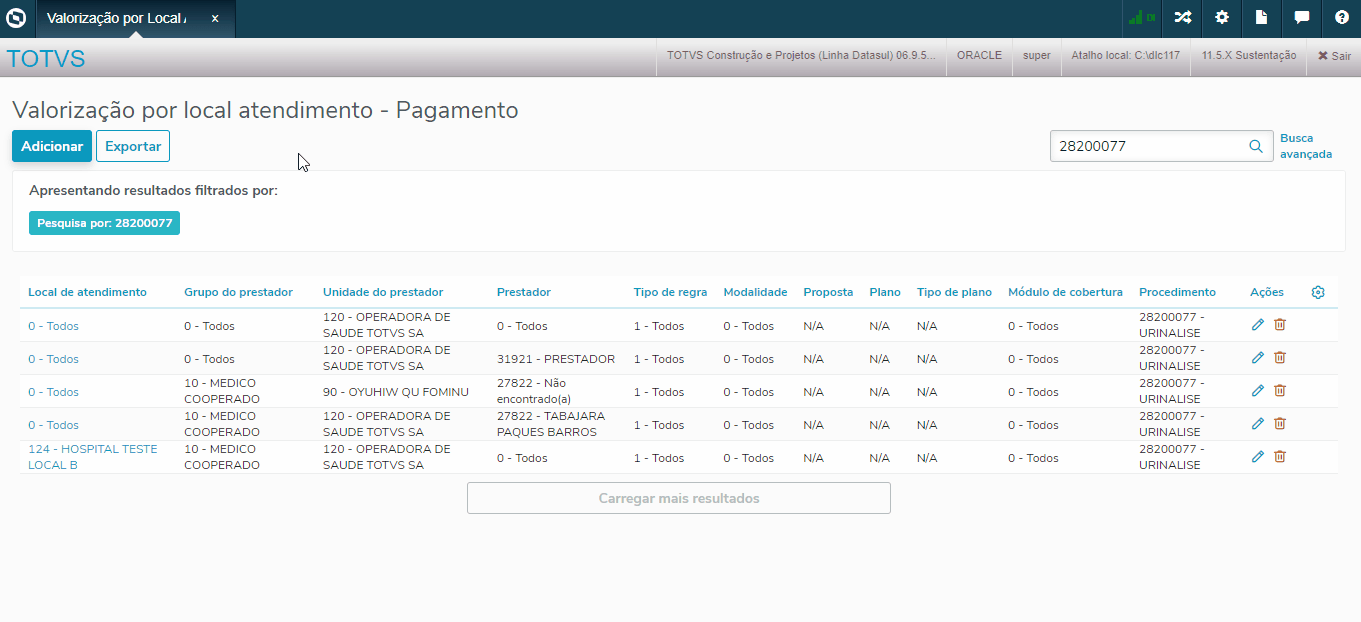The image size is (1361, 622).
Task: Delete the first row with Grupo 0 - Todos, Prestador 0 - Todos
Action: point(1280,324)
